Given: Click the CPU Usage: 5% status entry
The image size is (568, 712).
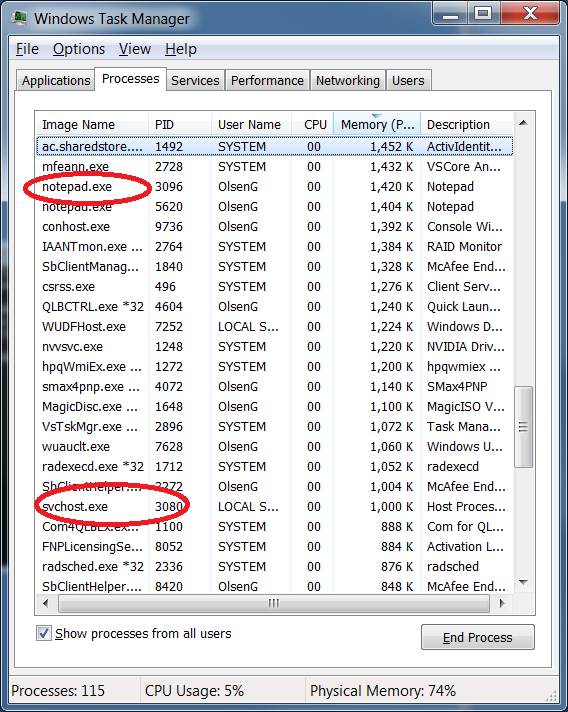Looking at the screenshot, I should click(194, 690).
